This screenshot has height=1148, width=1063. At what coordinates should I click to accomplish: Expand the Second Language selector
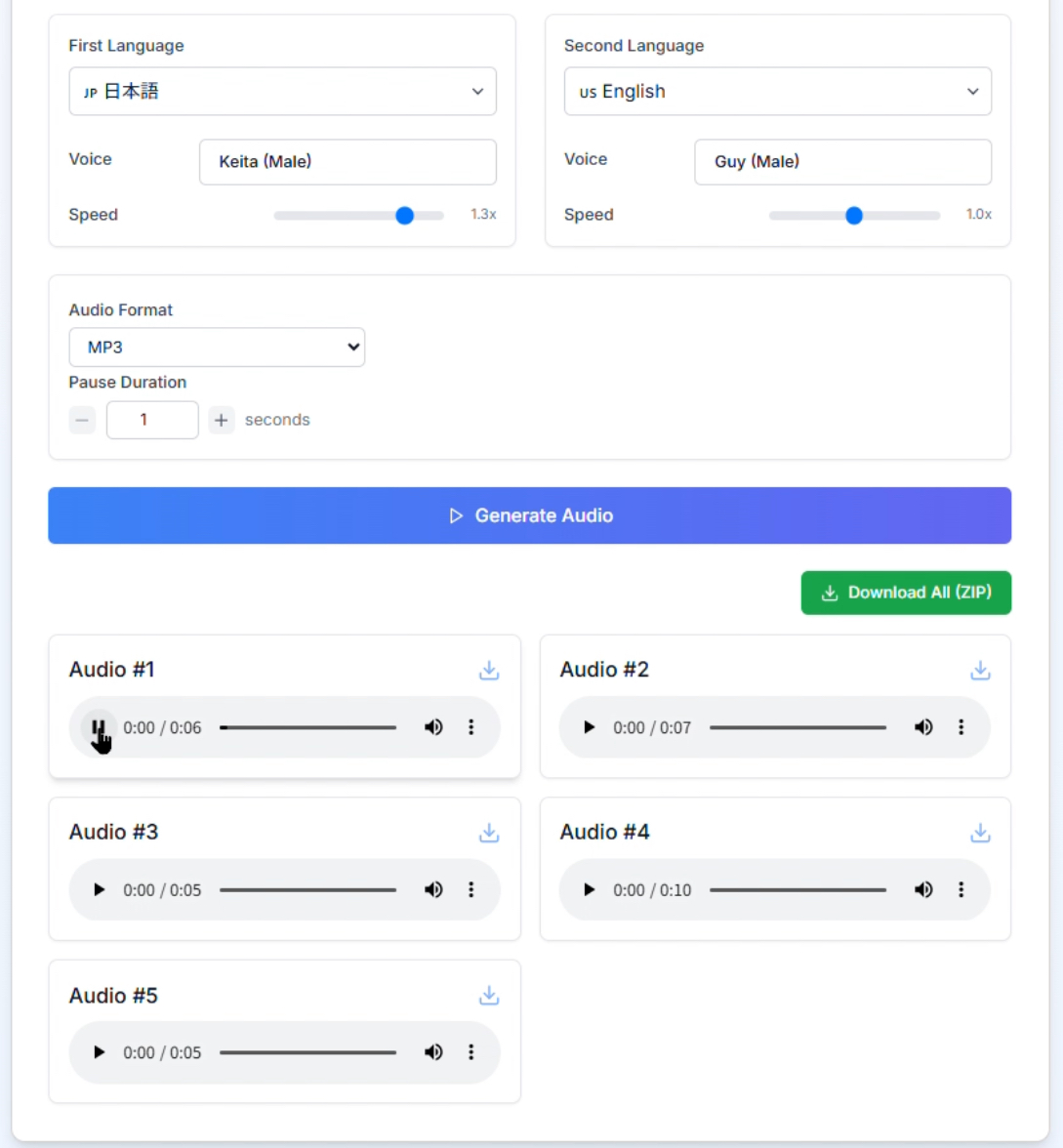point(777,92)
